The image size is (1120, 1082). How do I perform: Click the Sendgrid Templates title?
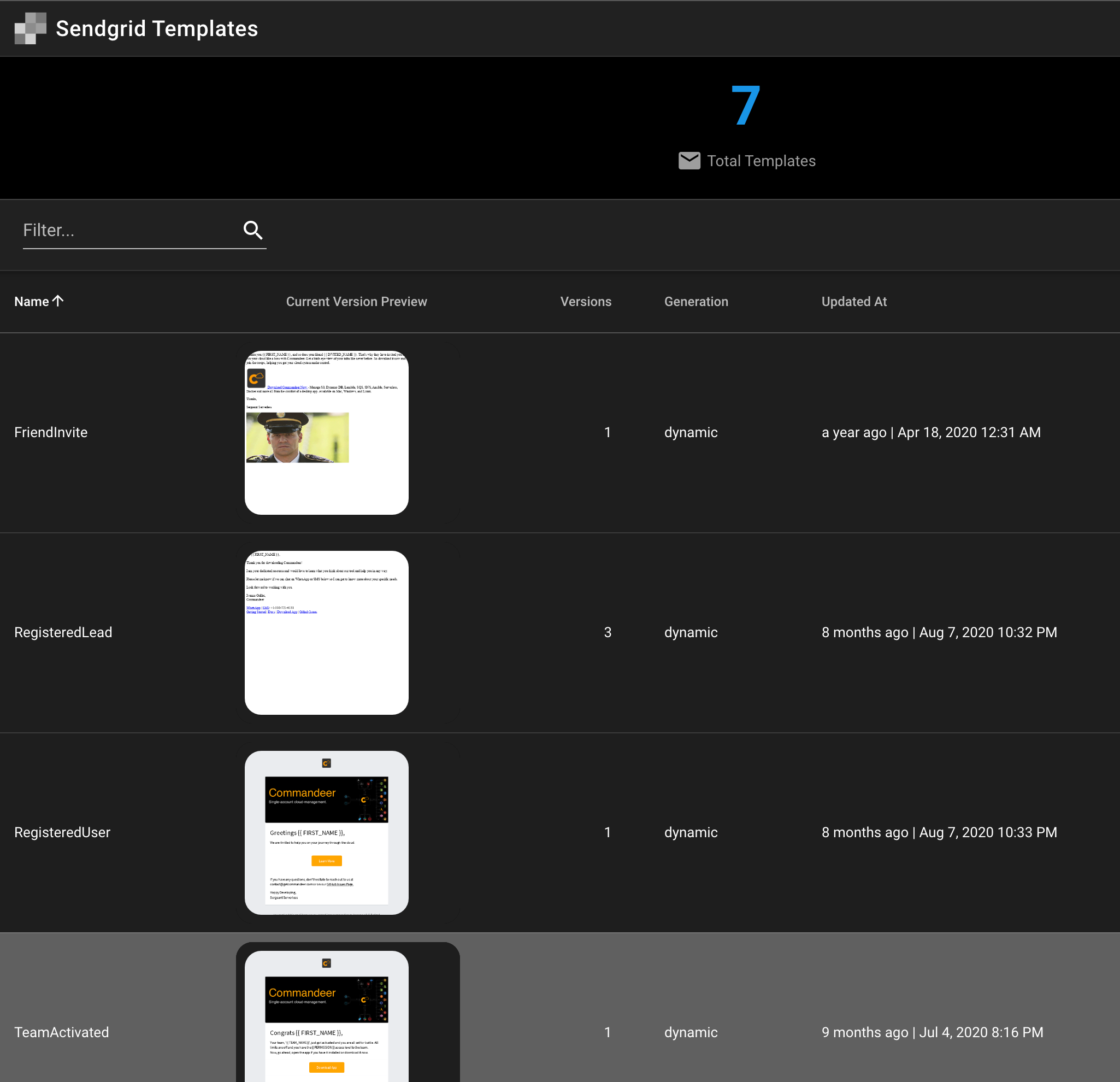(157, 28)
